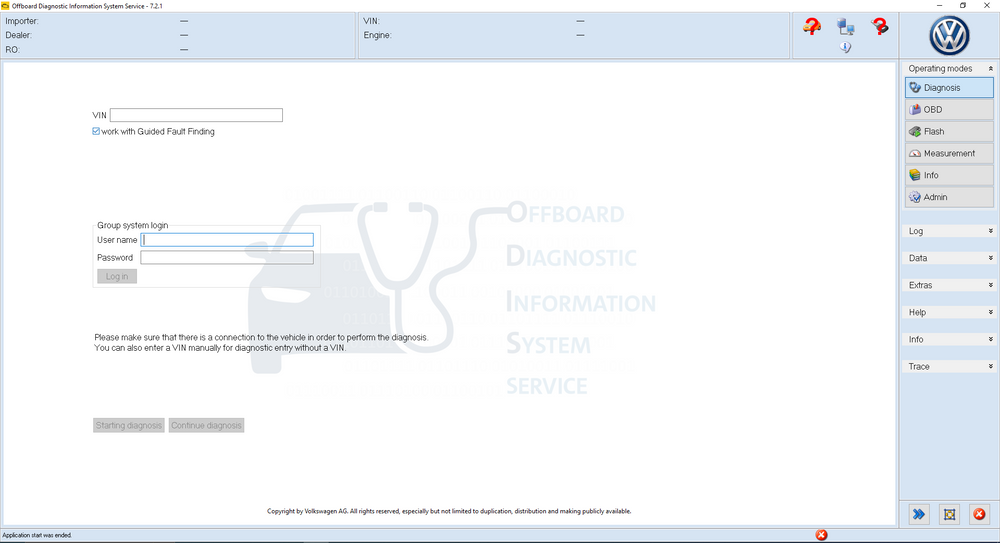The height and width of the screenshot is (543, 1000).
Task: Toggle work with Guided Fault Finding checkbox
Action: (96, 131)
